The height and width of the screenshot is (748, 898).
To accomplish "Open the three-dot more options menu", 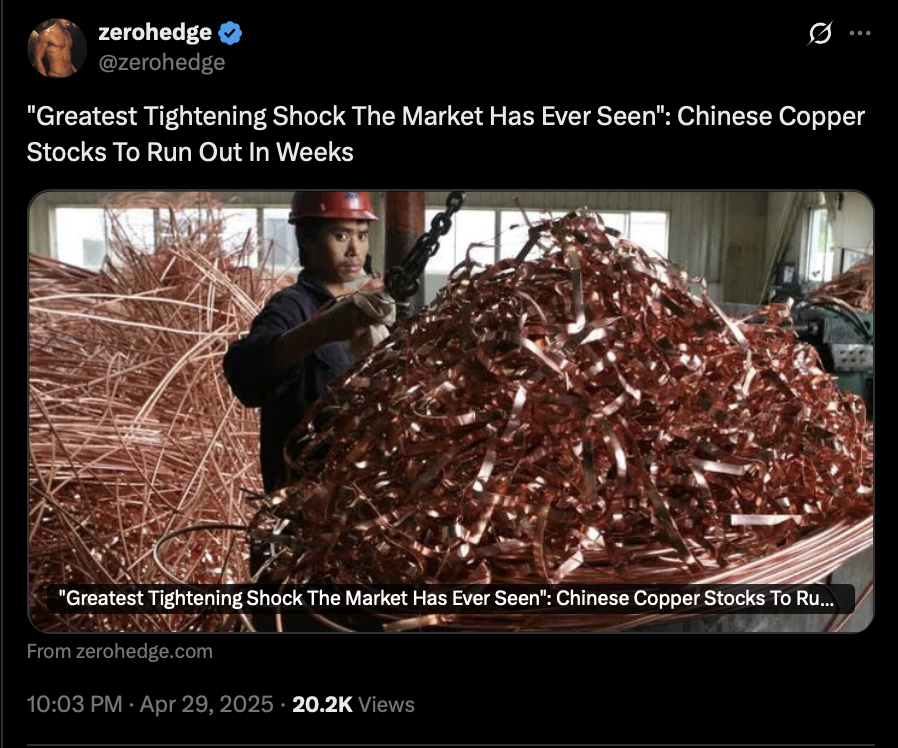I will point(860,33).
